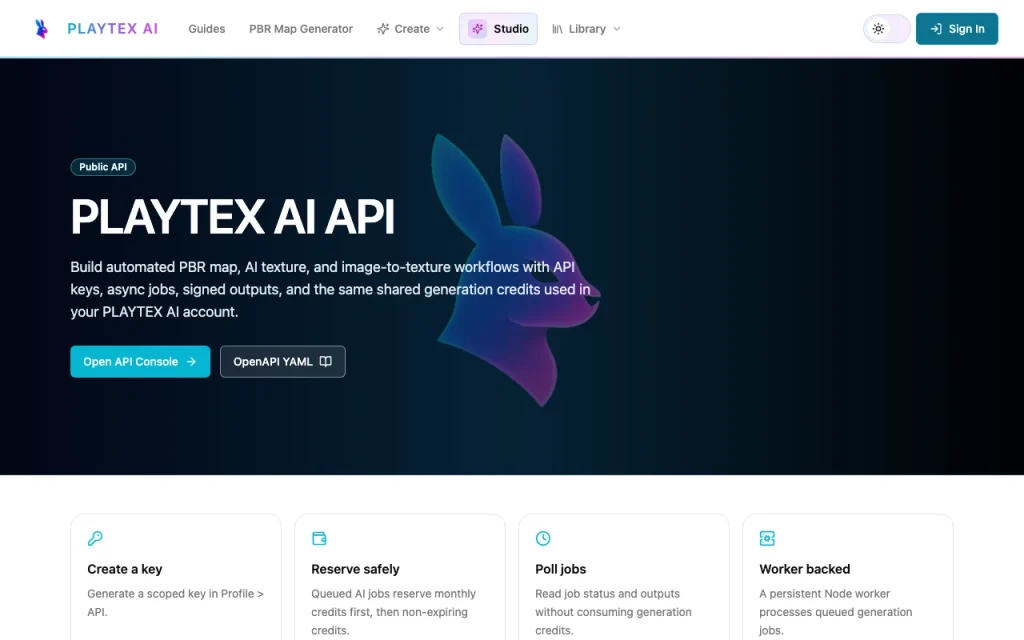Open the API Console button
This screenshot has width=1024, height=640.
tap(140, 361)
